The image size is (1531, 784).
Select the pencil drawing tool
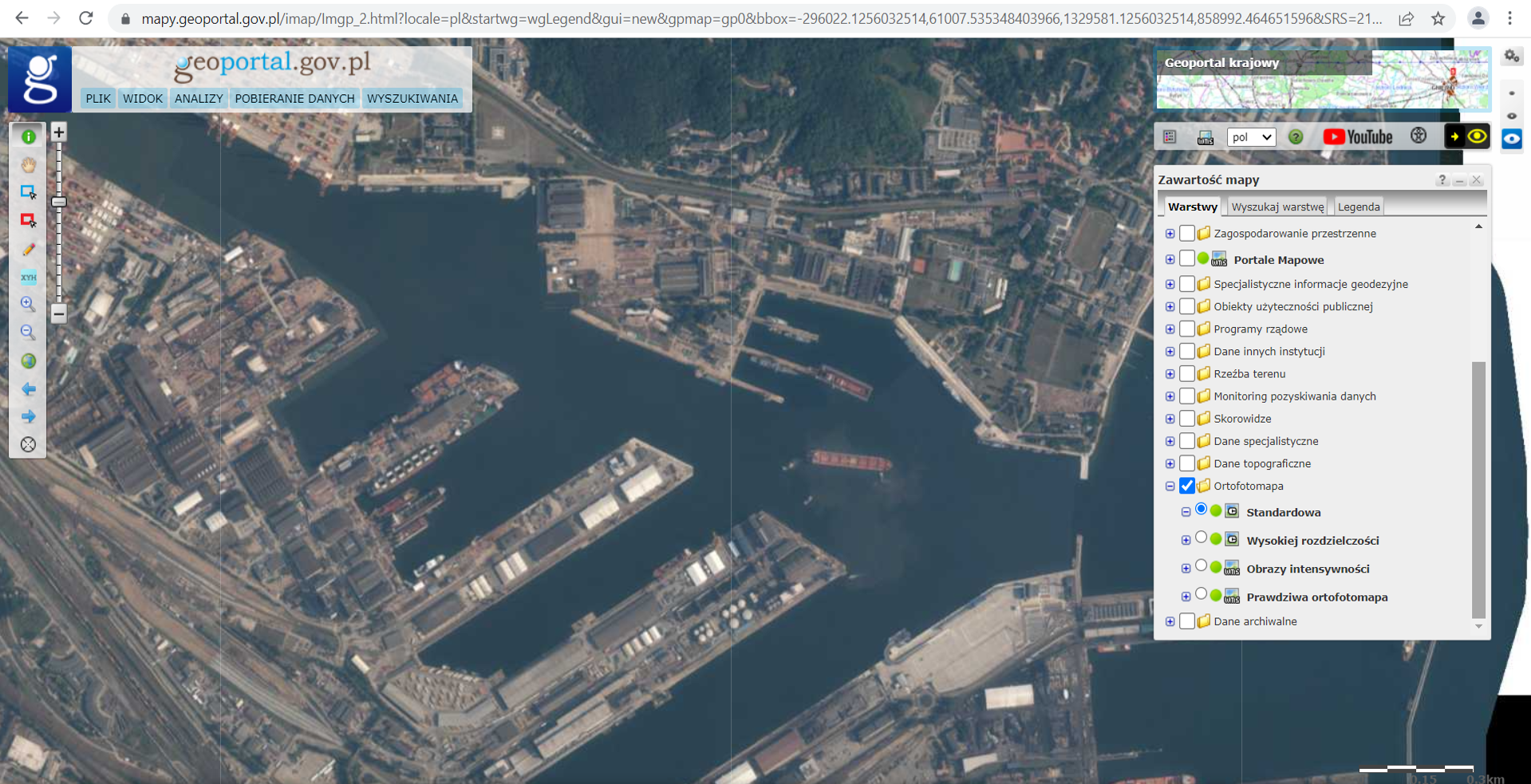tap(28, 250)
